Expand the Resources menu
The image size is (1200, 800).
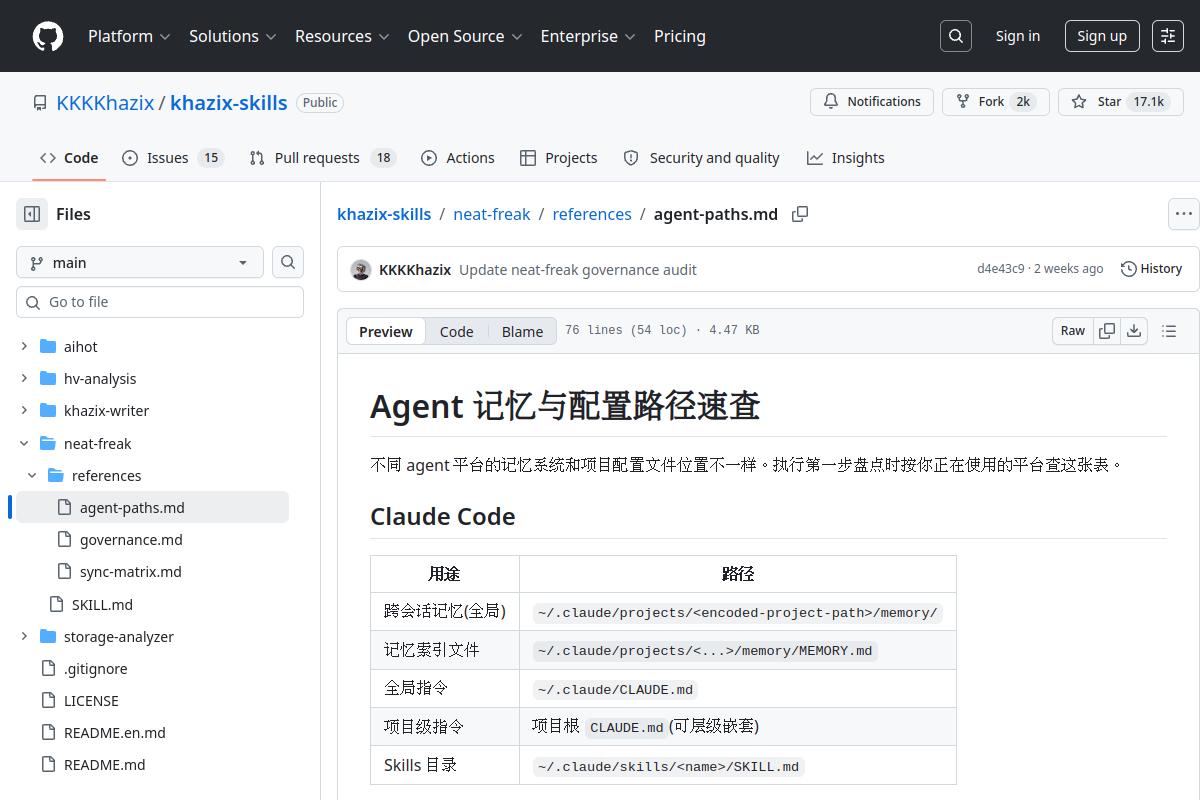(342, 36)
